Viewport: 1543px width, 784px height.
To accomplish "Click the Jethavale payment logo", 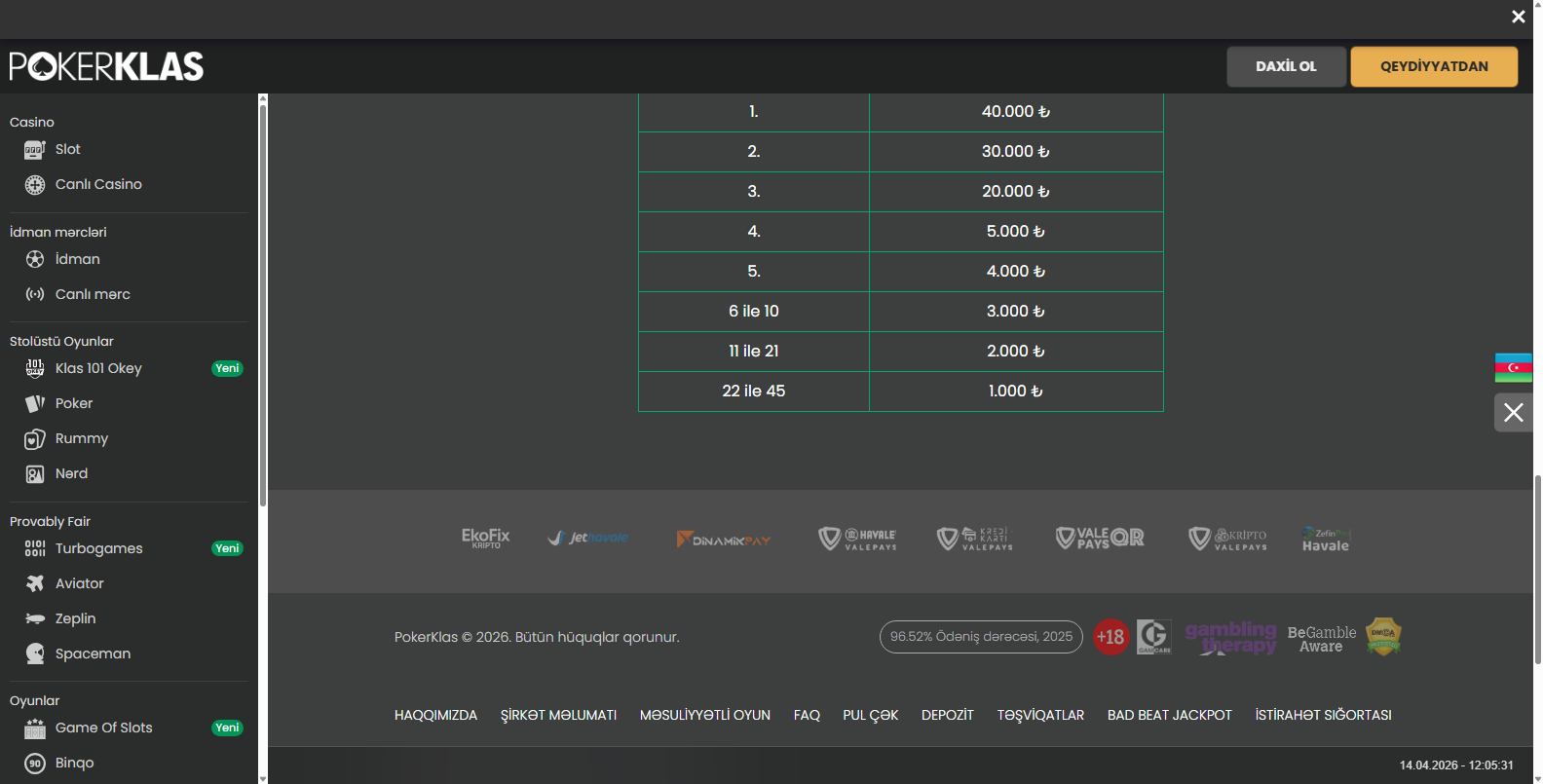I will pyautogui.click(x=588, y=538).
